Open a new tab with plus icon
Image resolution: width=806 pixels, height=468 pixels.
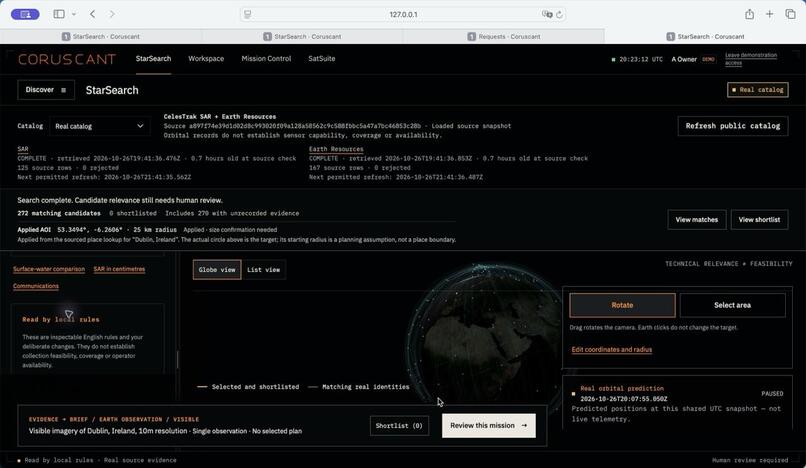[770, 14]
